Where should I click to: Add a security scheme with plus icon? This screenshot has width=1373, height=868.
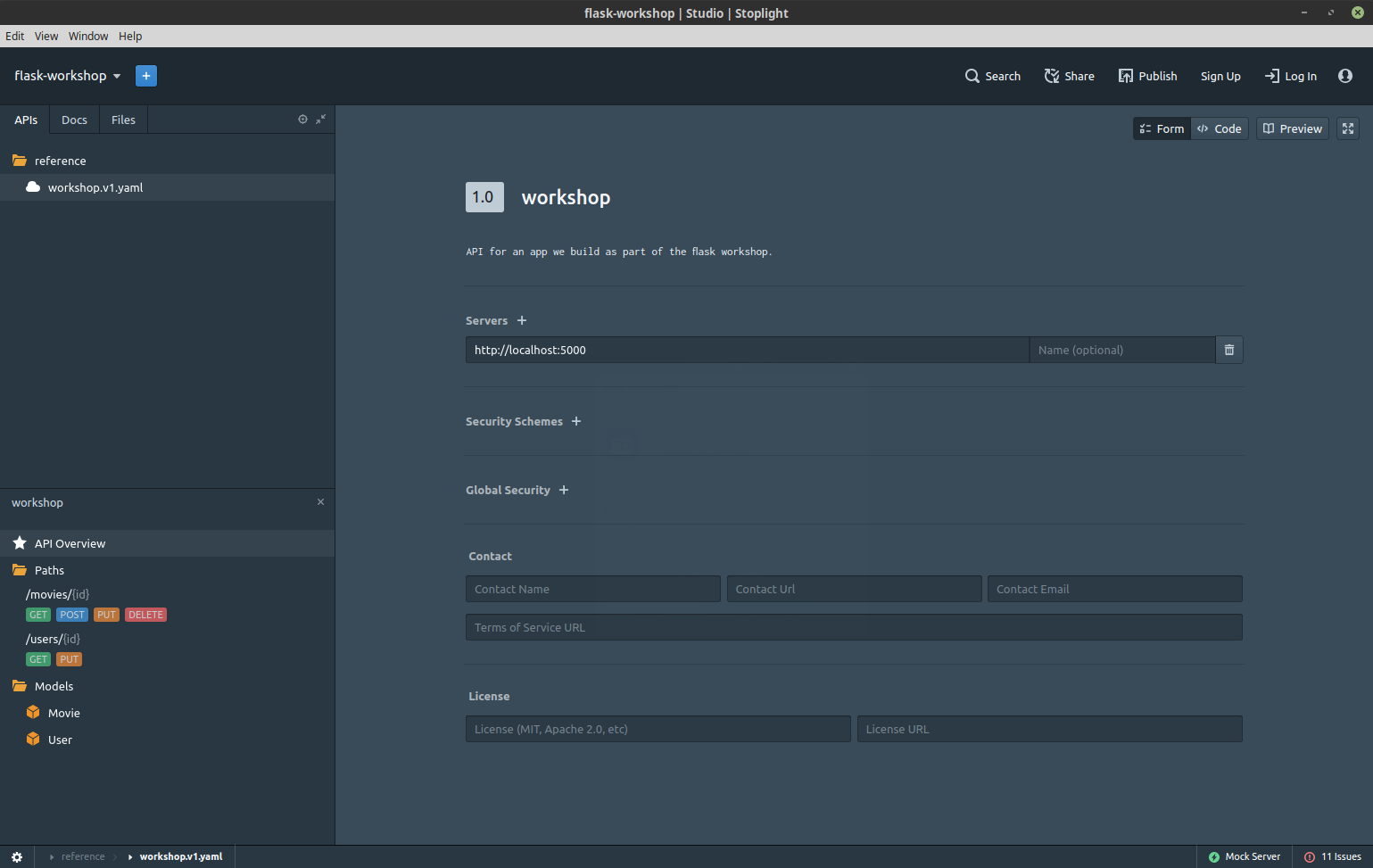[x=576, y=421]
